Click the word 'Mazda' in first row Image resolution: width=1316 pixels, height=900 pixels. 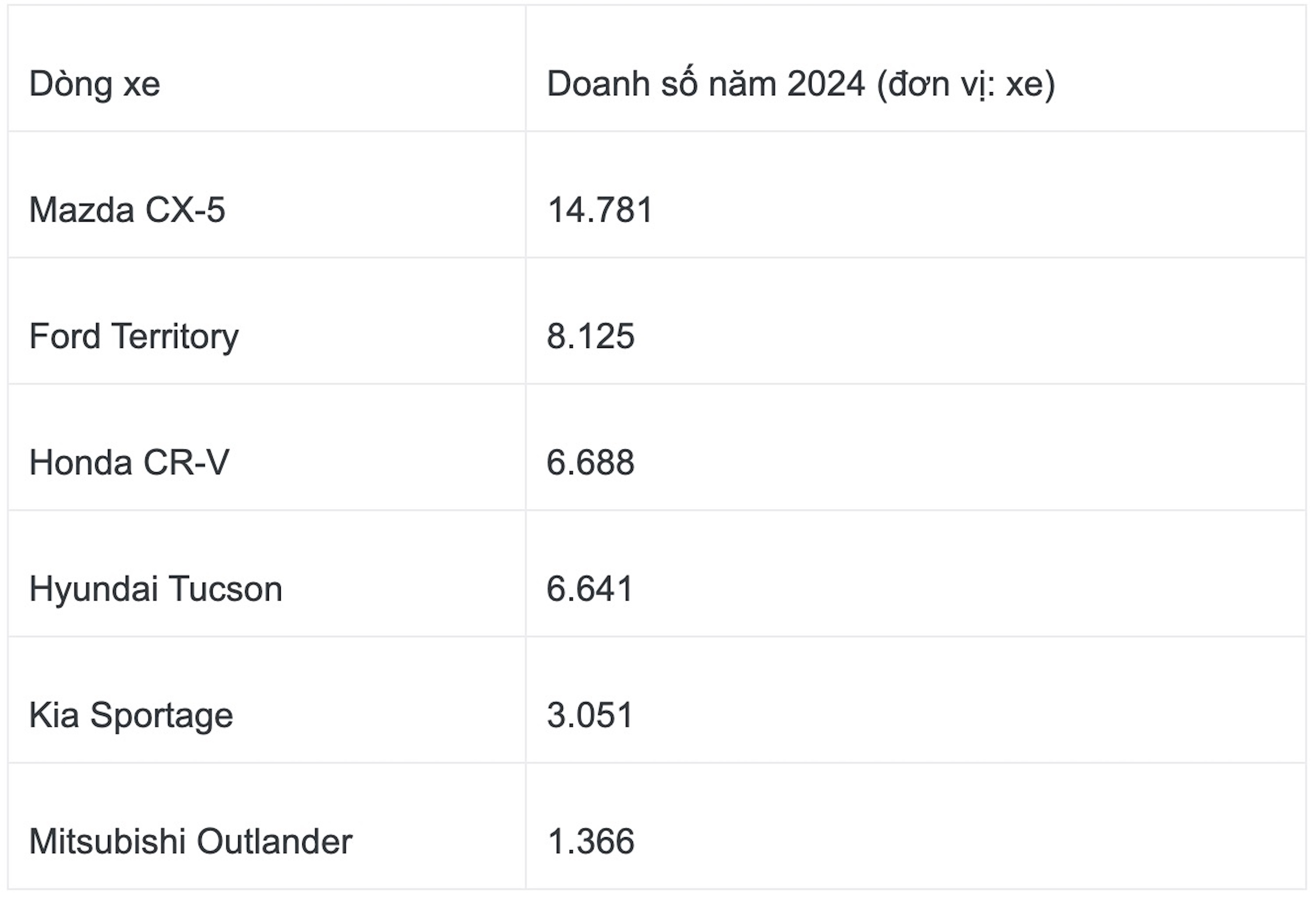tap(82, 210)
